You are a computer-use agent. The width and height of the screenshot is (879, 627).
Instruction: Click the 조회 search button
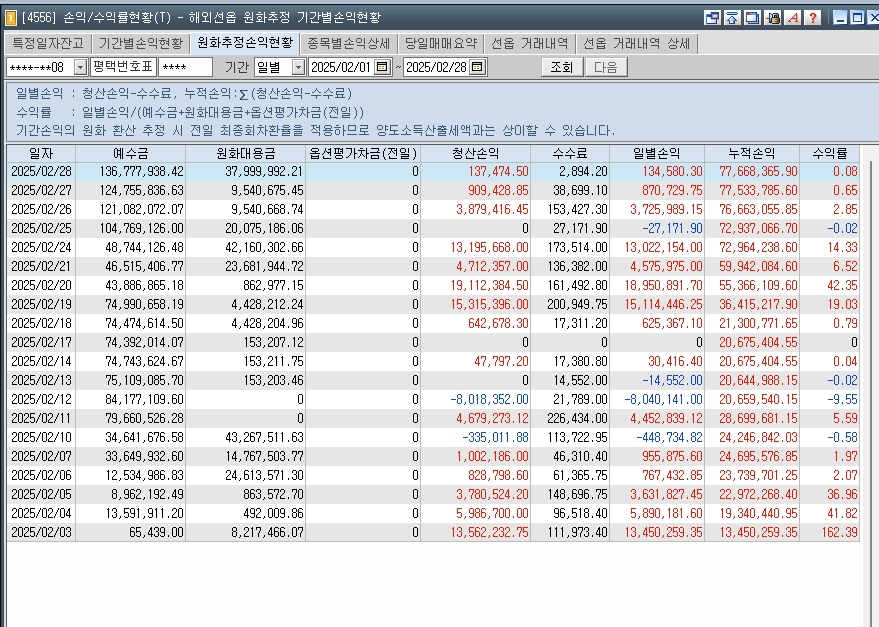[561, 67]
